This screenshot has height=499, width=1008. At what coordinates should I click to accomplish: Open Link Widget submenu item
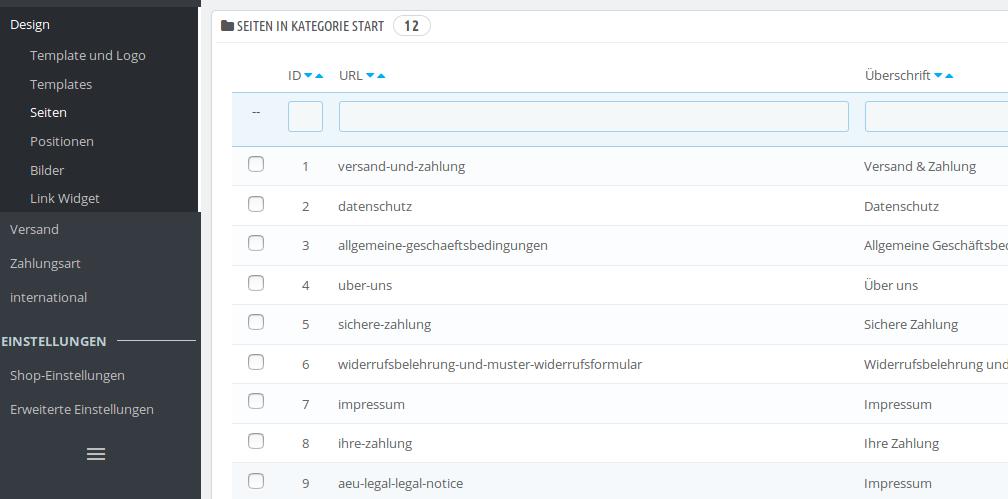(65, 199)
